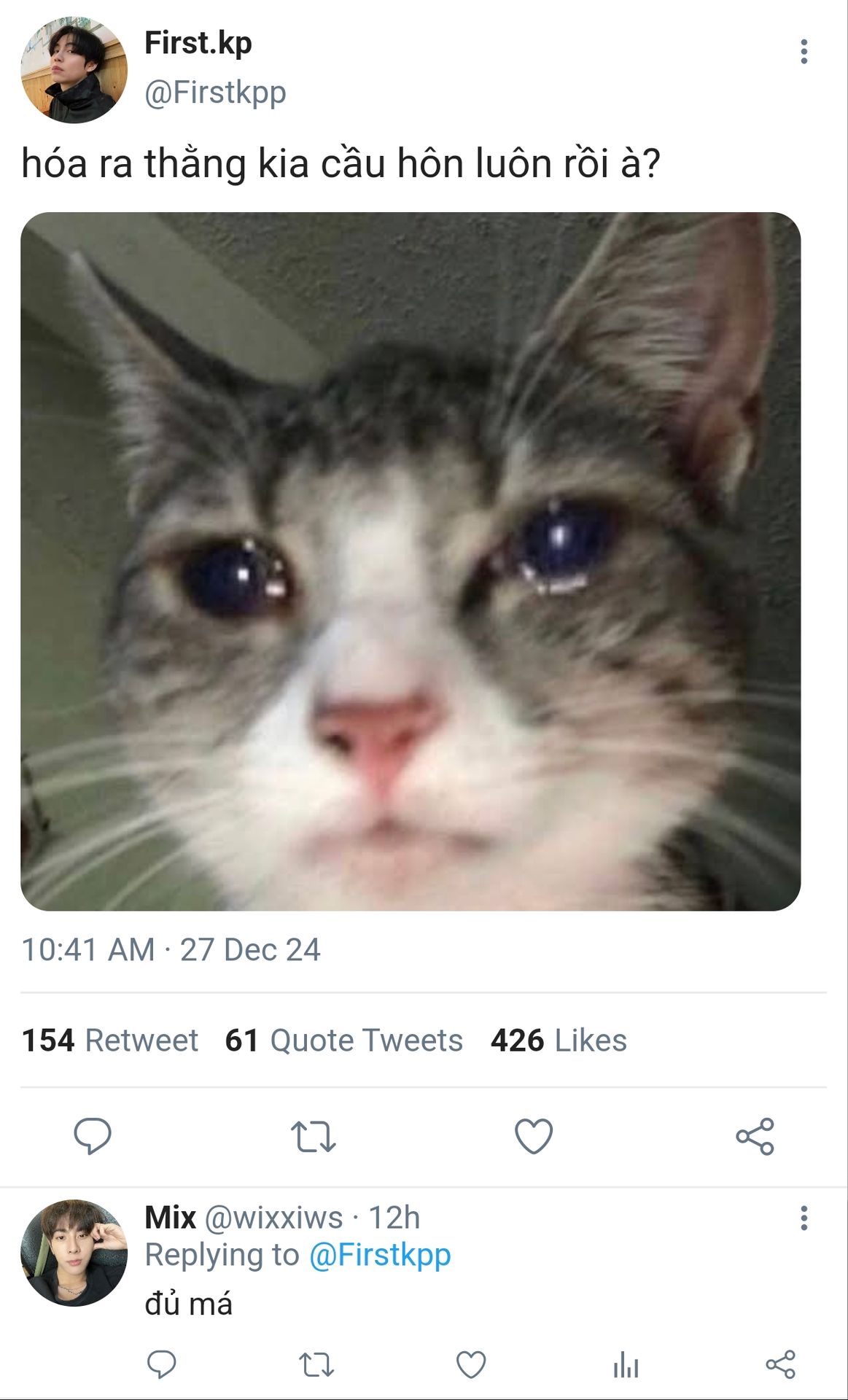The height and width of the screenshot is (1400, 848).
Task: Retweet Mix's reply
Action: tap(316, 1364)
